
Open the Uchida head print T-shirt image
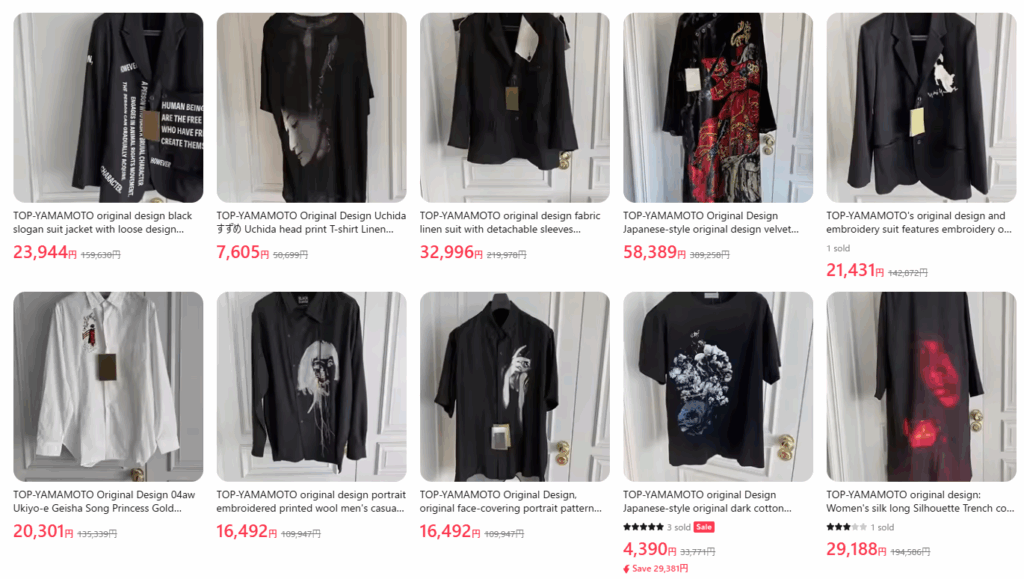click(312, 108)
